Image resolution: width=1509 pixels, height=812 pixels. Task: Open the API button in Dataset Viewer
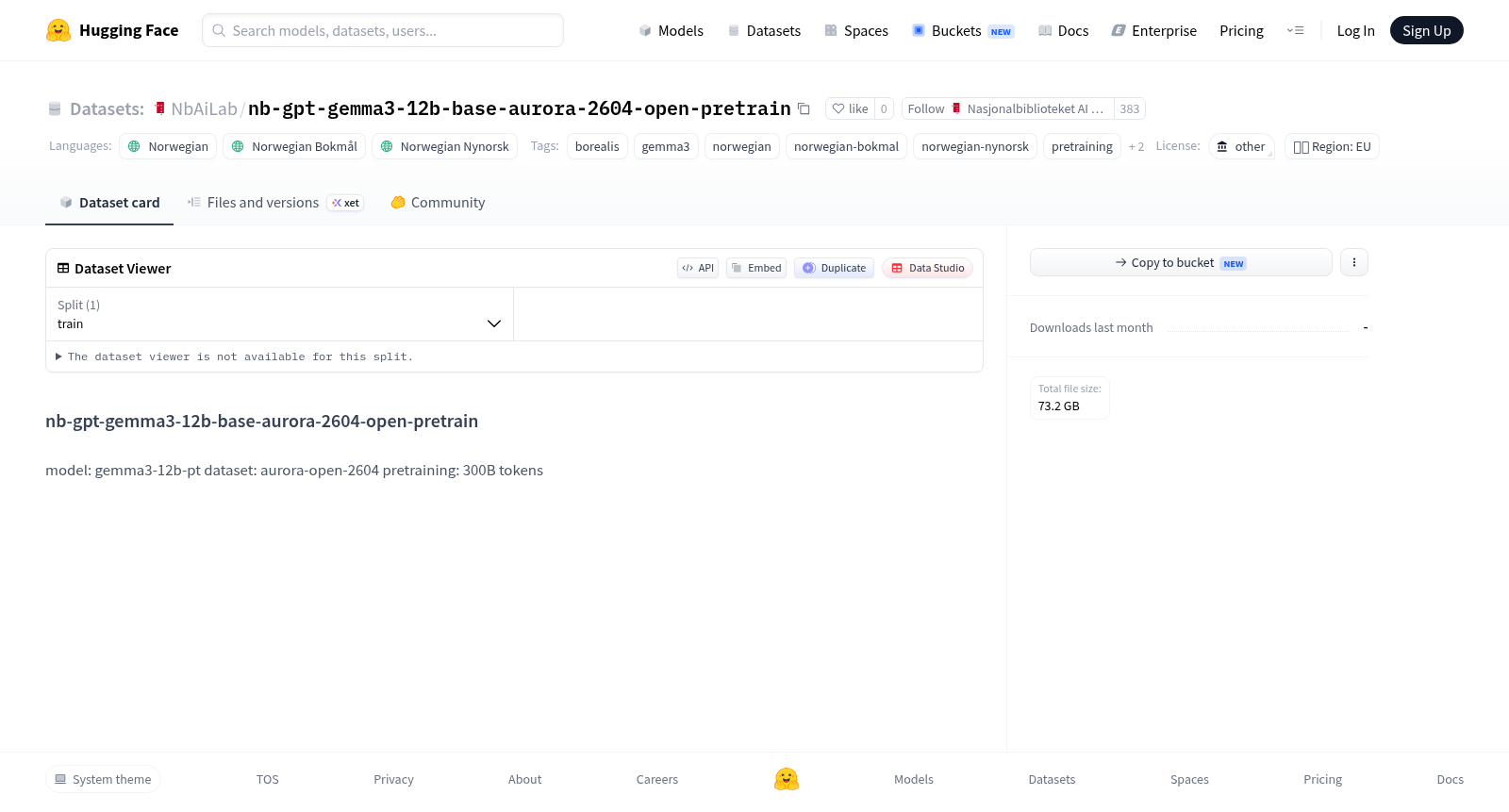coord(698,268)
